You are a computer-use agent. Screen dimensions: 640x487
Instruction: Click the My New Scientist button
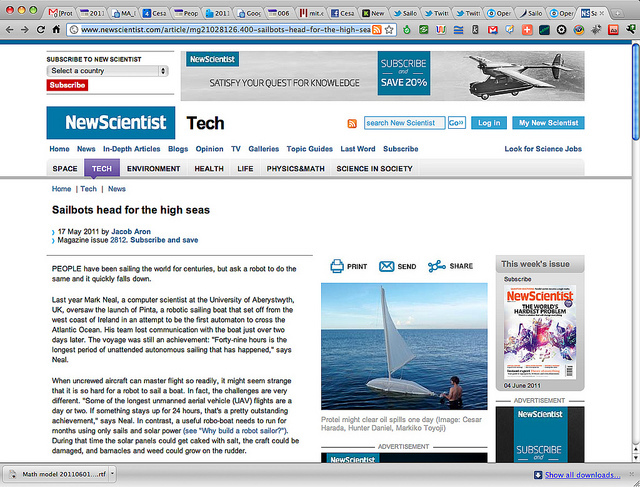tap(548, 123)
